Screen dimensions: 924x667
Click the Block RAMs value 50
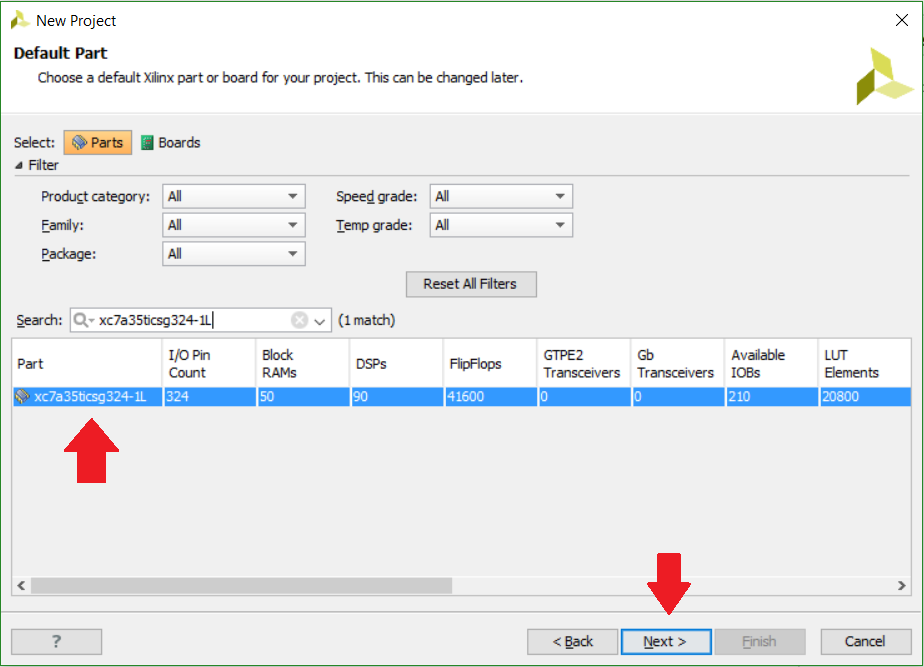267,397
